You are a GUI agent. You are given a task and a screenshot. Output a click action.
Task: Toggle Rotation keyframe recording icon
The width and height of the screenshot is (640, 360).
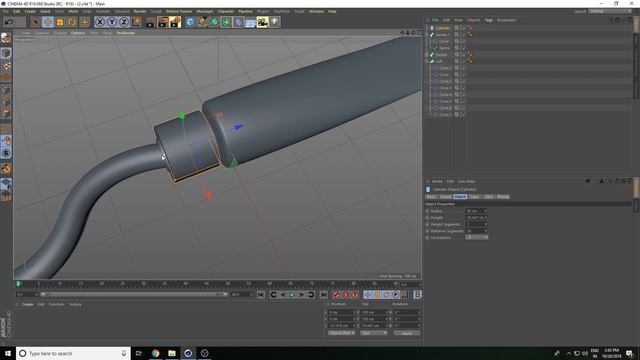coord(386,295)
